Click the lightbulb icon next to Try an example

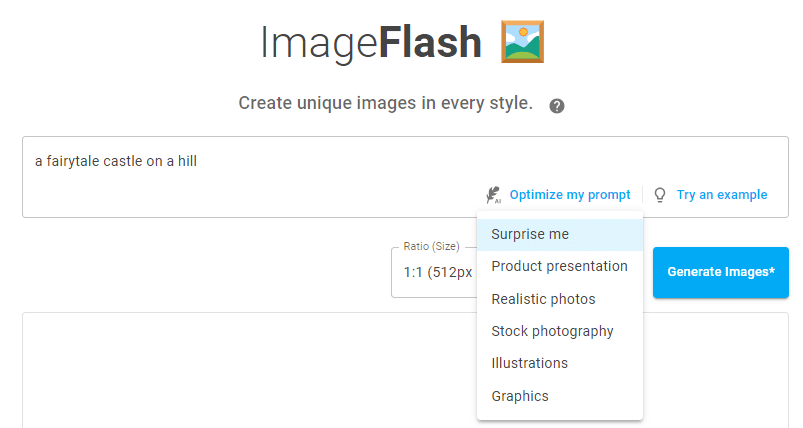coord(660,195)
